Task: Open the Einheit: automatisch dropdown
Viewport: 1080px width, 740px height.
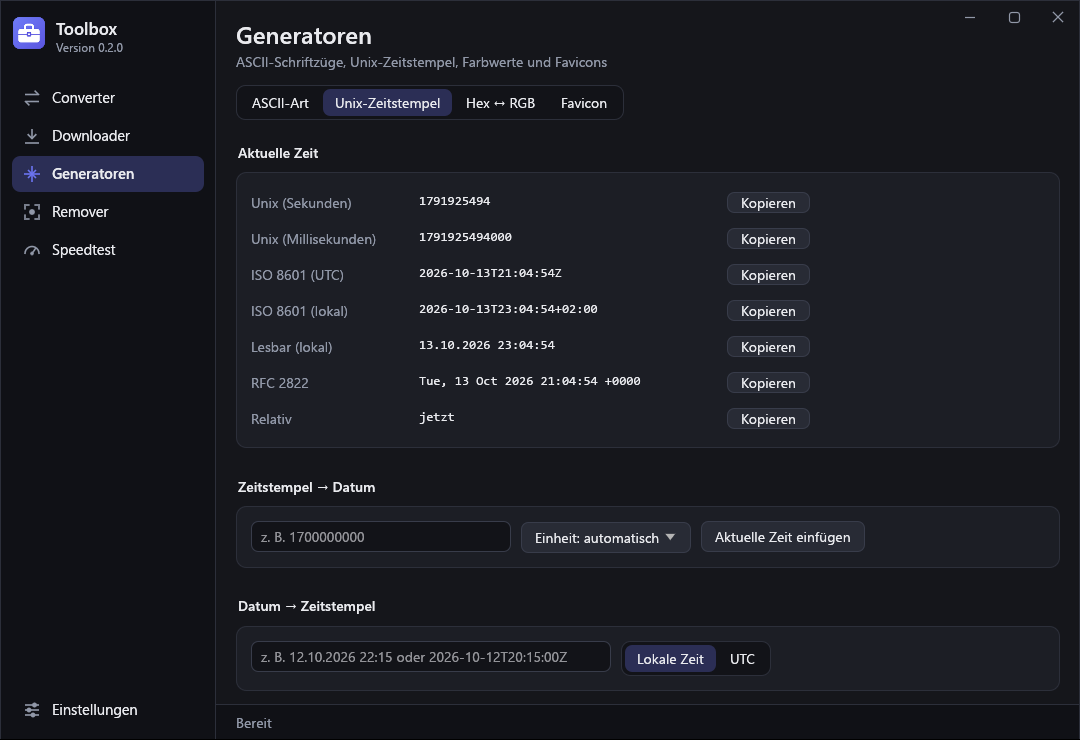Action: (x=605, y=537)
